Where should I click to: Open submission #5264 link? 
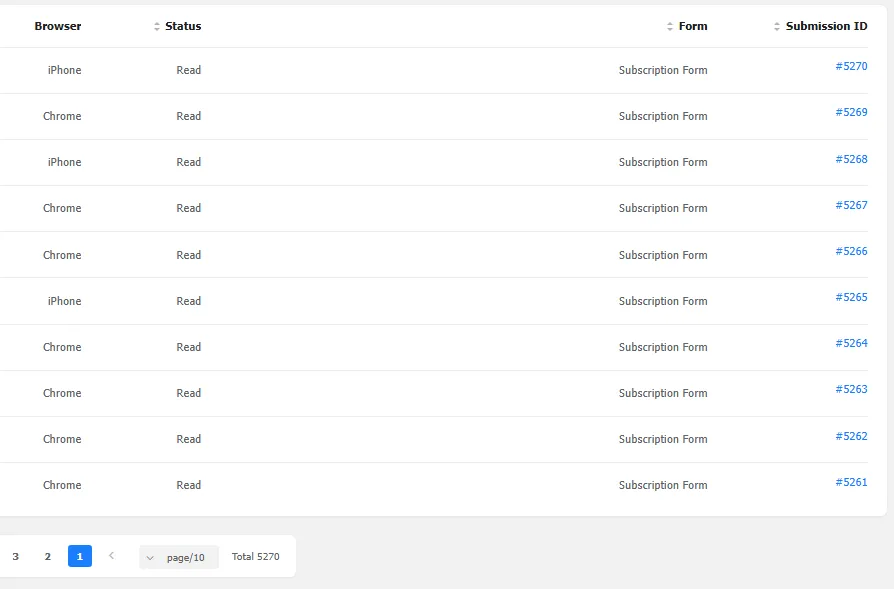click(x=851, y=343)
